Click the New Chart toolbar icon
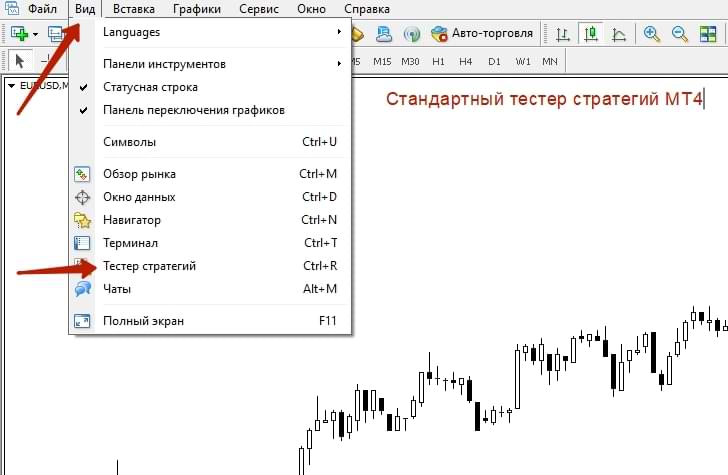Viewport: 728px width, 475px height. pyautogui.click(x=19, y=33)
